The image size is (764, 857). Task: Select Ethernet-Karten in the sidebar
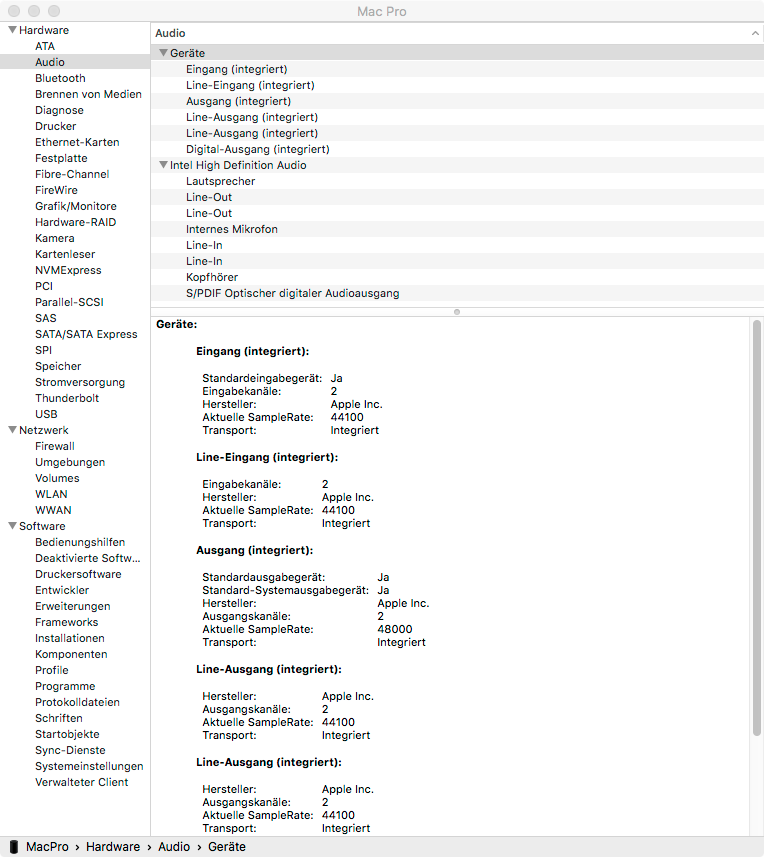click(77, 142)
